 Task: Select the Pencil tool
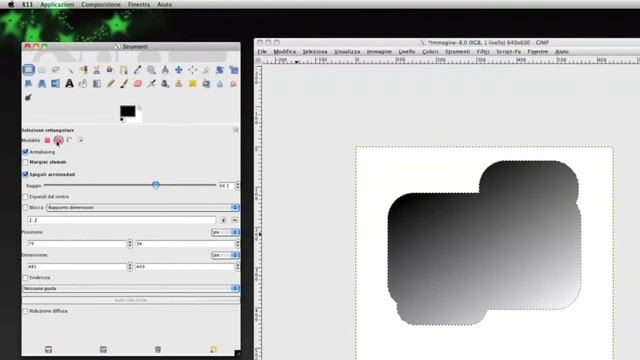[110, 84]
